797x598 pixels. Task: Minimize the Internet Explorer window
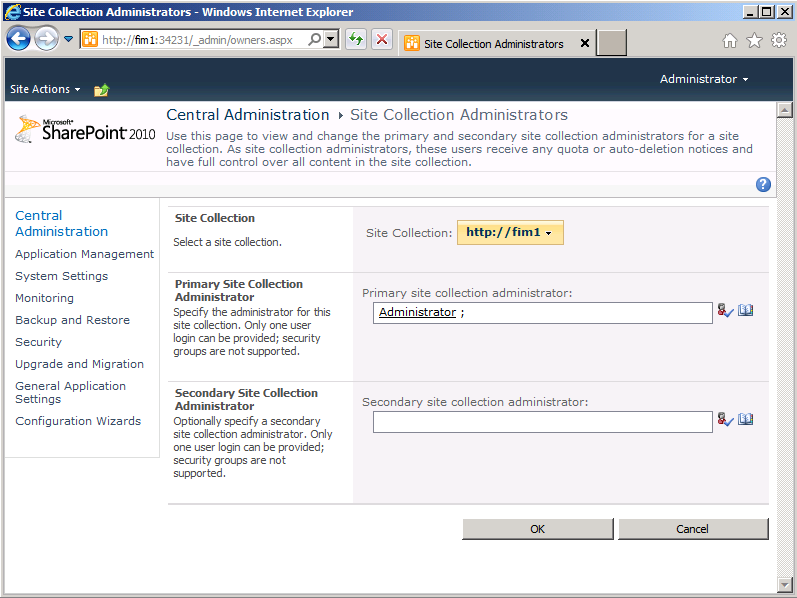coord(750,11)
